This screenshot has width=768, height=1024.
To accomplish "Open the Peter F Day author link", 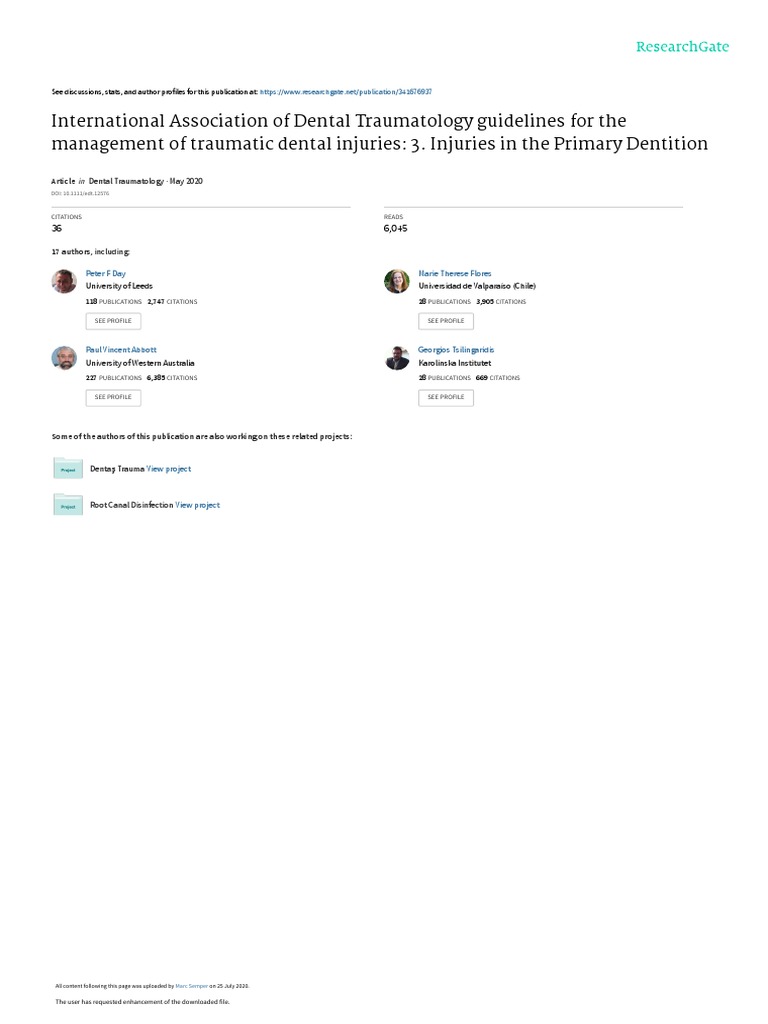I will point(106,273).
